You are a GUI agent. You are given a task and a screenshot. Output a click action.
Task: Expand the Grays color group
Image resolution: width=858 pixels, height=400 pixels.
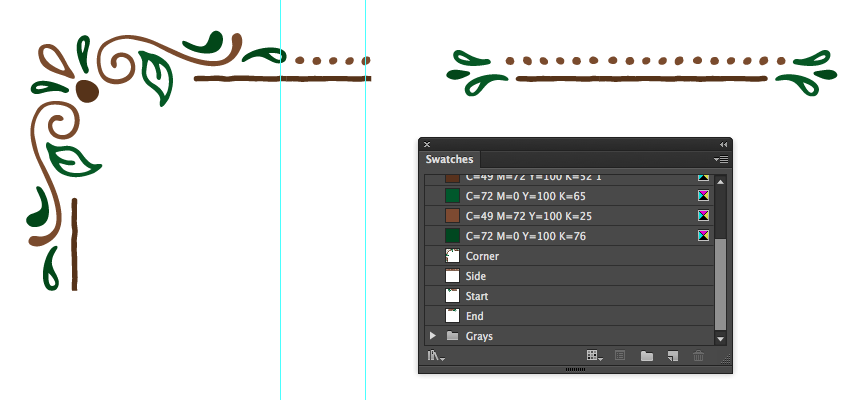(x=433, y=336)
